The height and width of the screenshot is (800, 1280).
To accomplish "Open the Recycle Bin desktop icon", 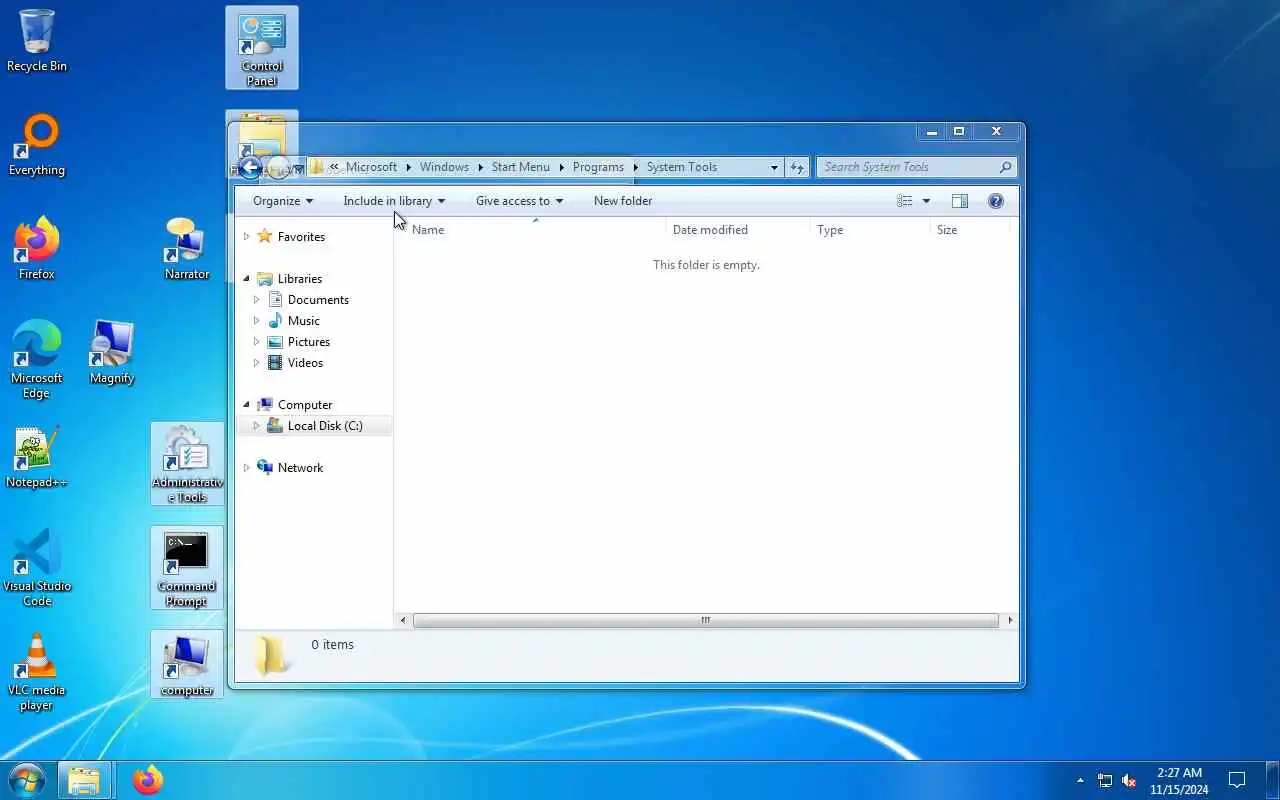I will tap(37, 41).
